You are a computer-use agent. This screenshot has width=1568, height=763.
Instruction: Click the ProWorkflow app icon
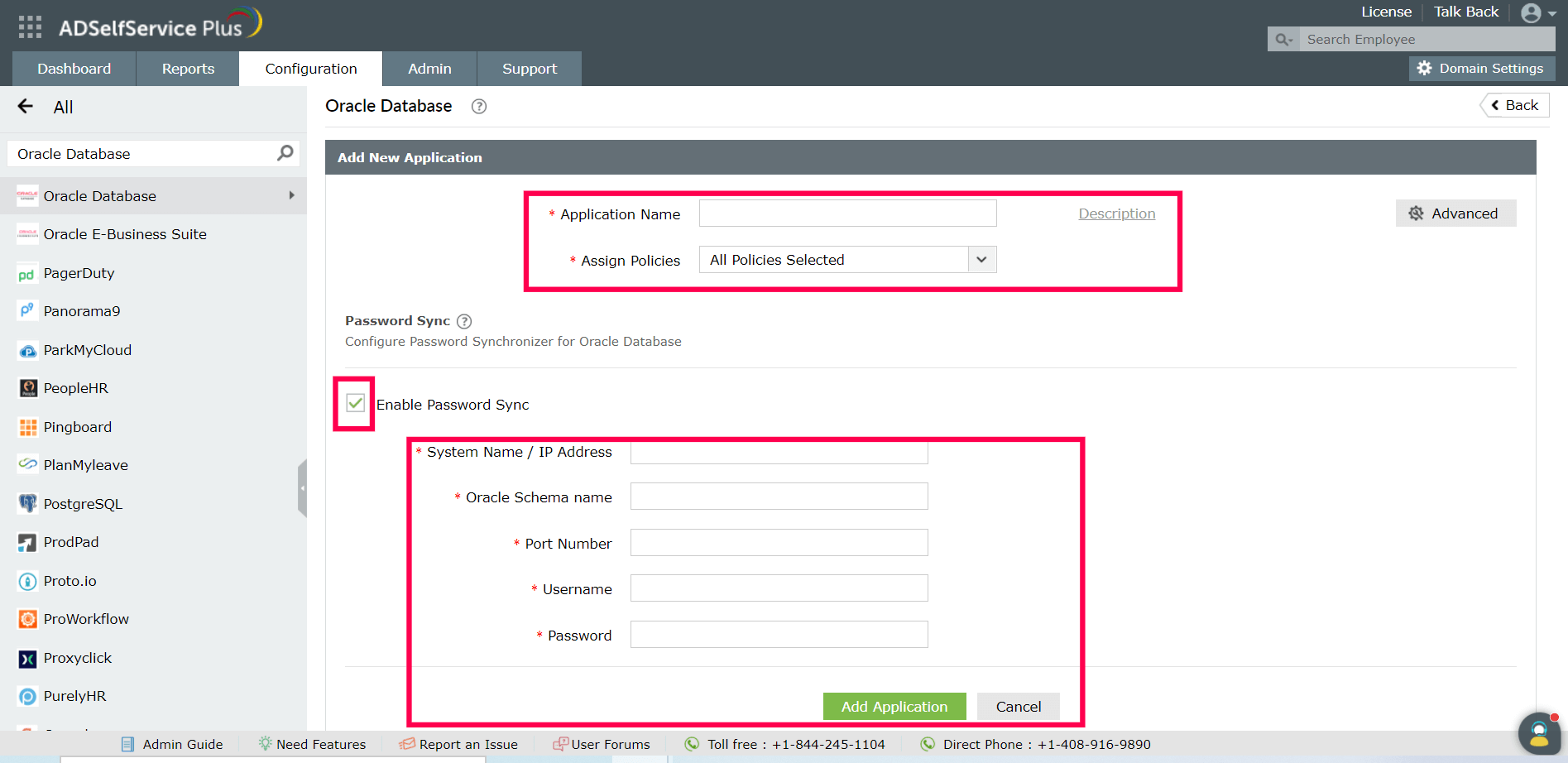27,619
